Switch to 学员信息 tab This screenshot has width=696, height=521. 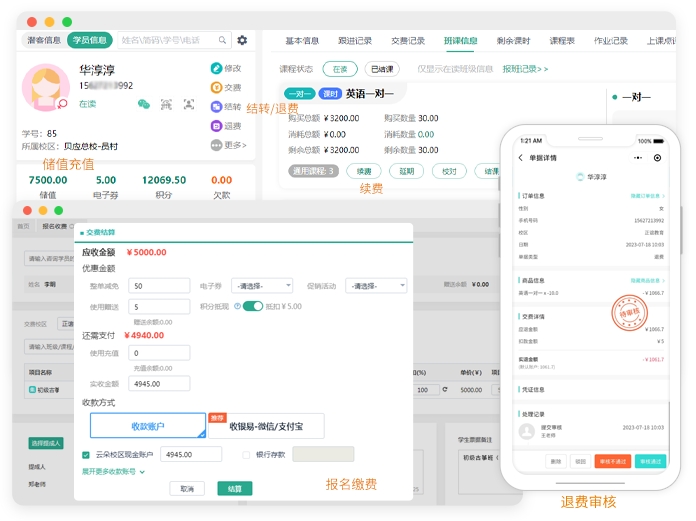(90, 40)
